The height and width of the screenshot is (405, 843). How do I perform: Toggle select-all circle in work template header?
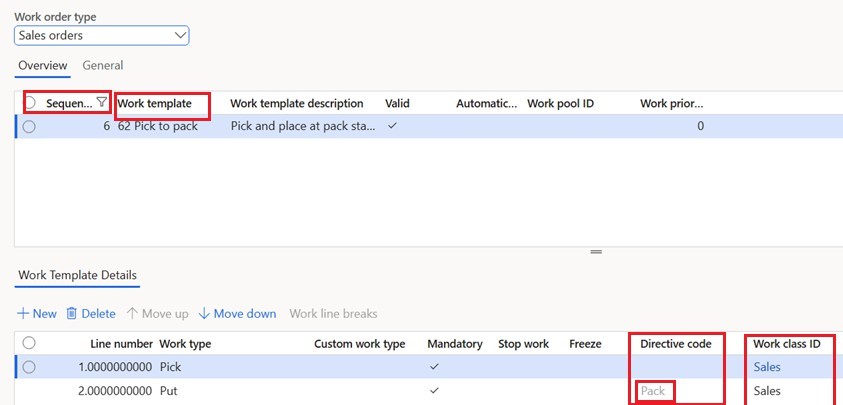point(29,103)
